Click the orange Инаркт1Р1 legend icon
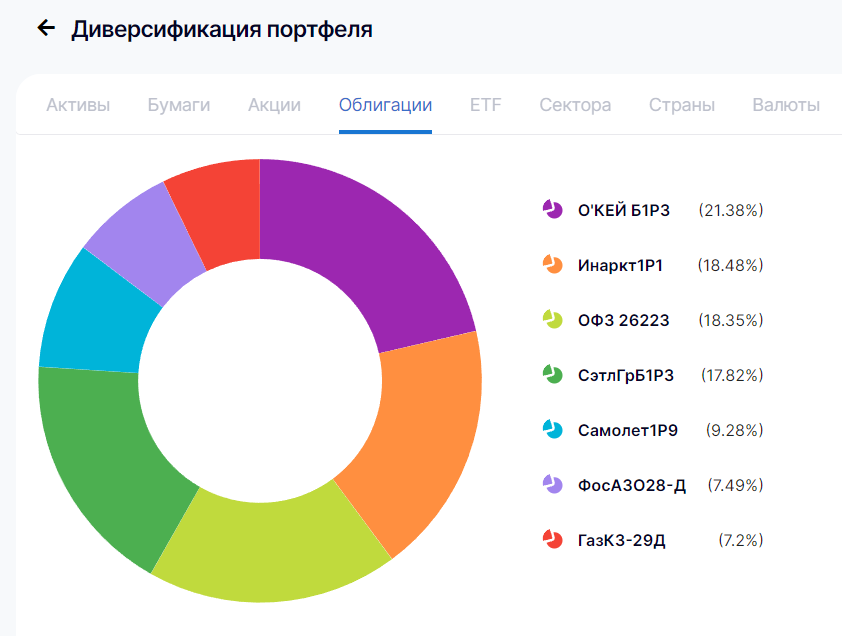The width and height of the screenshot is (842, 636). (553, 264)
